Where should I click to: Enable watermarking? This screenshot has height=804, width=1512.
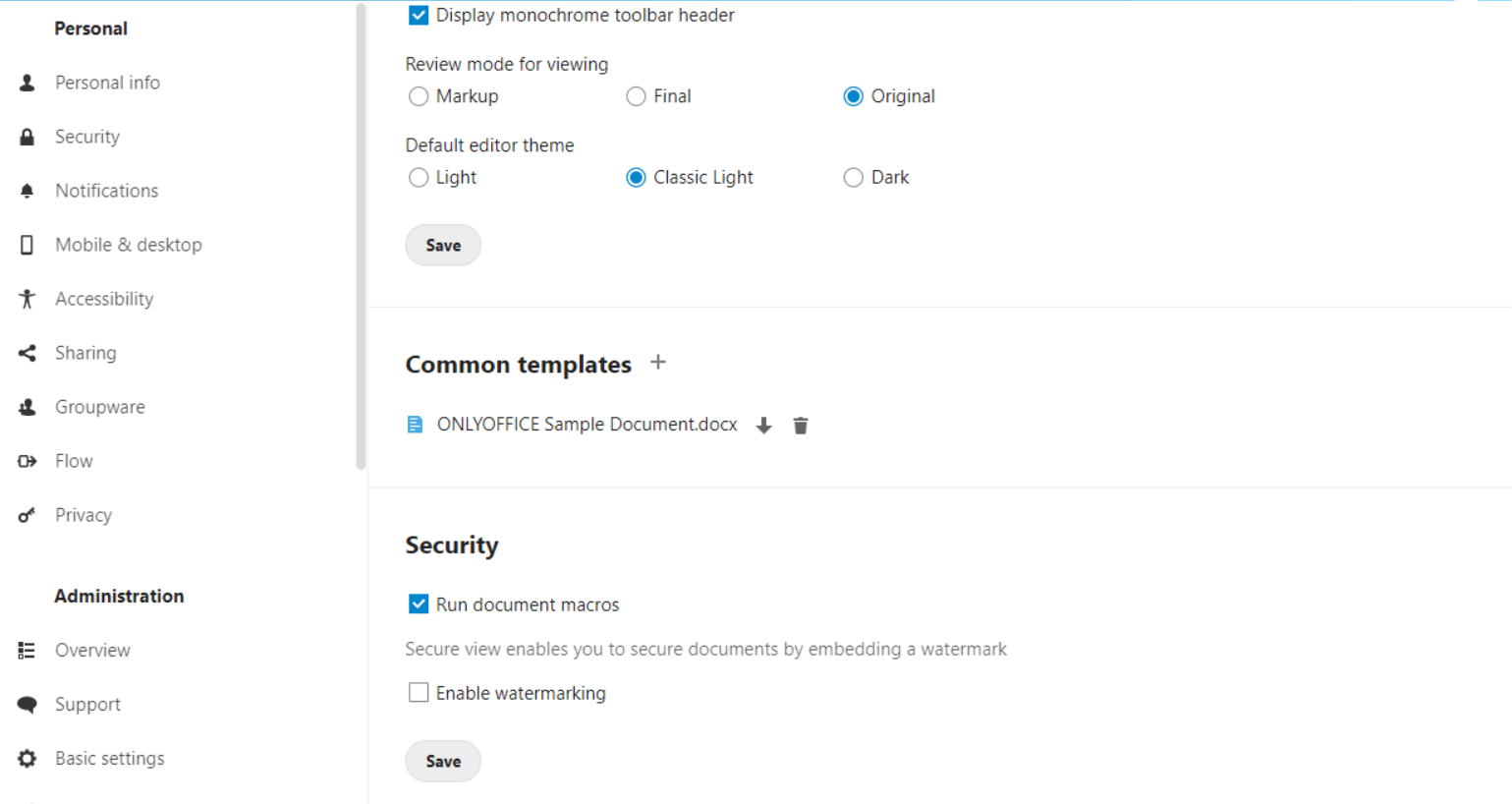pos(419,692)
